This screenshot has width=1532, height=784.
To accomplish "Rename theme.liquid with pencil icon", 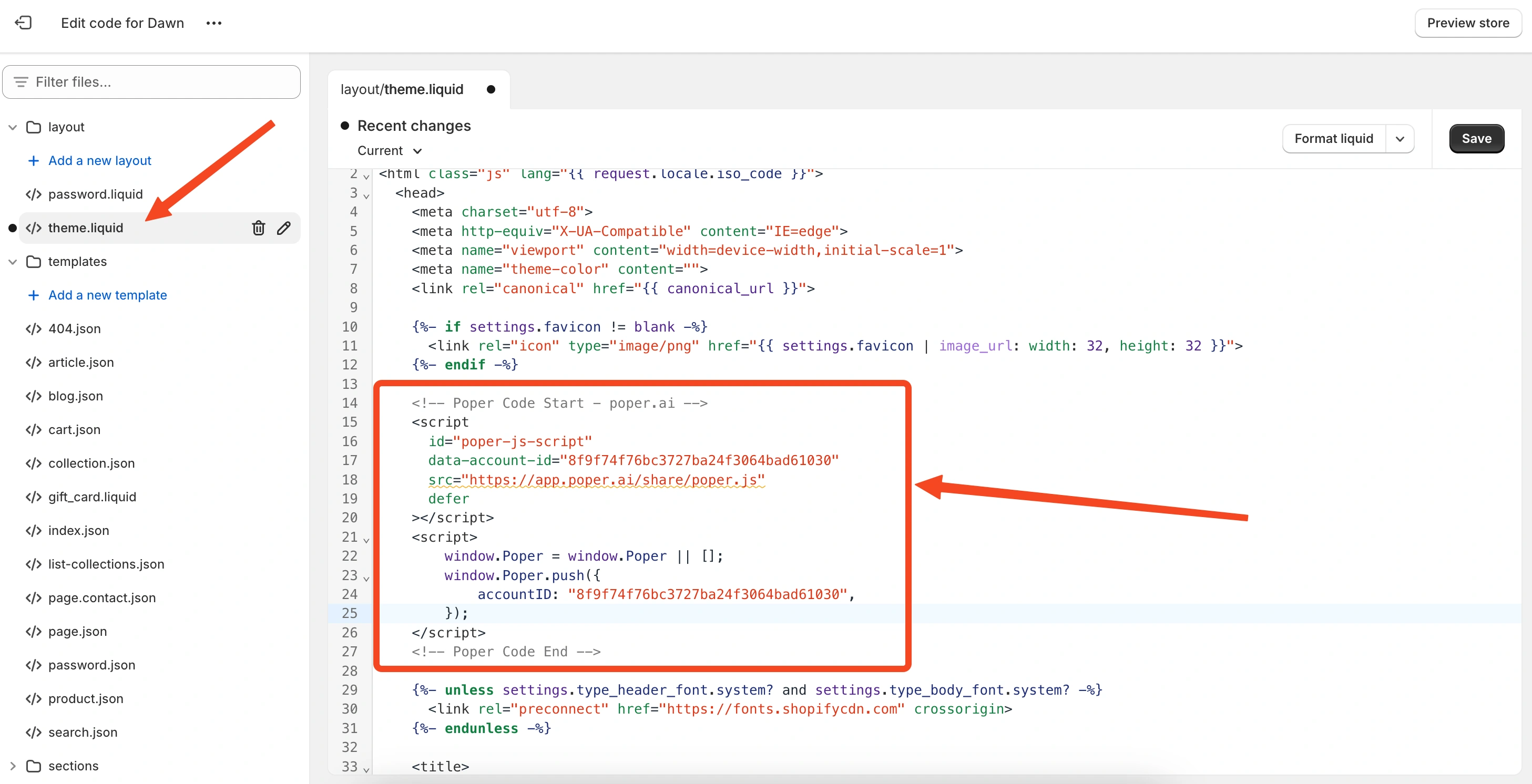I will click(284, 228).
